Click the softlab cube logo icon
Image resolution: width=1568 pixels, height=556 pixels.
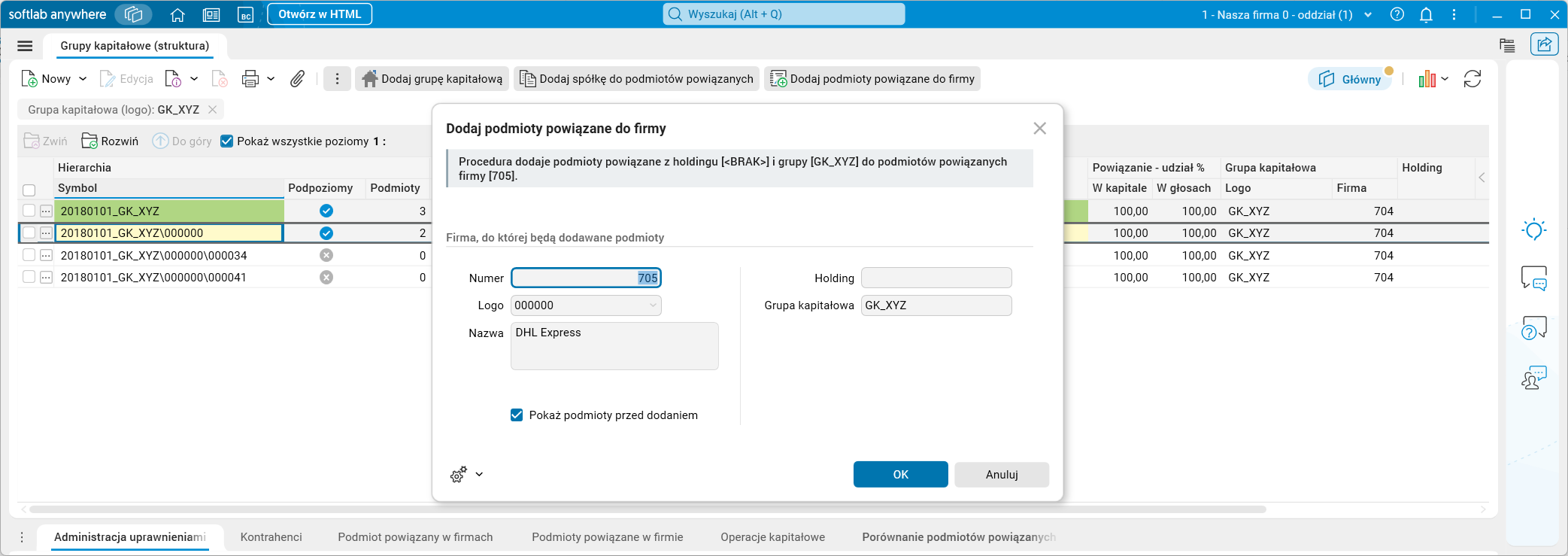coord(134,14)
